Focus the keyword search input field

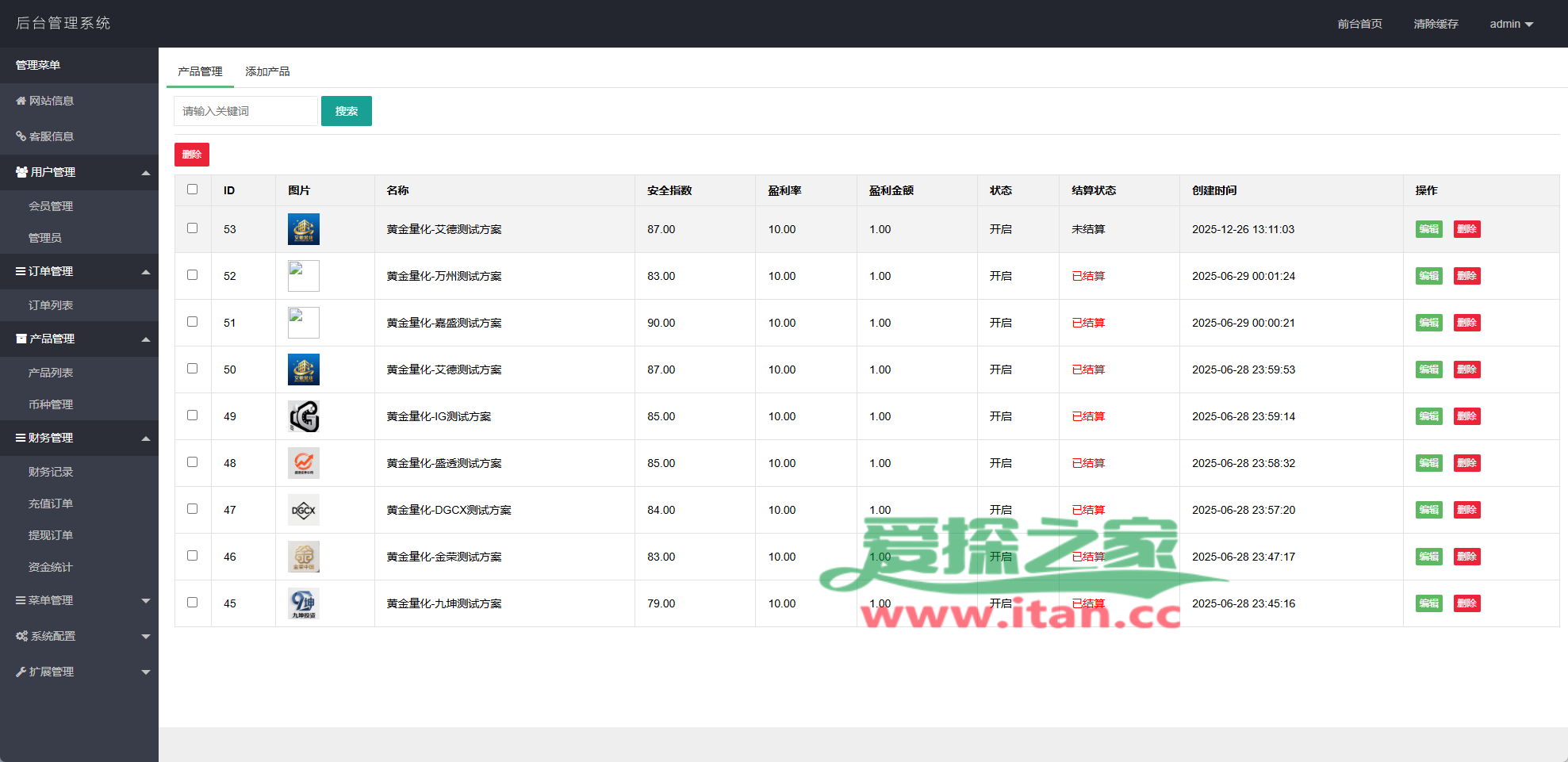(246, 111)
